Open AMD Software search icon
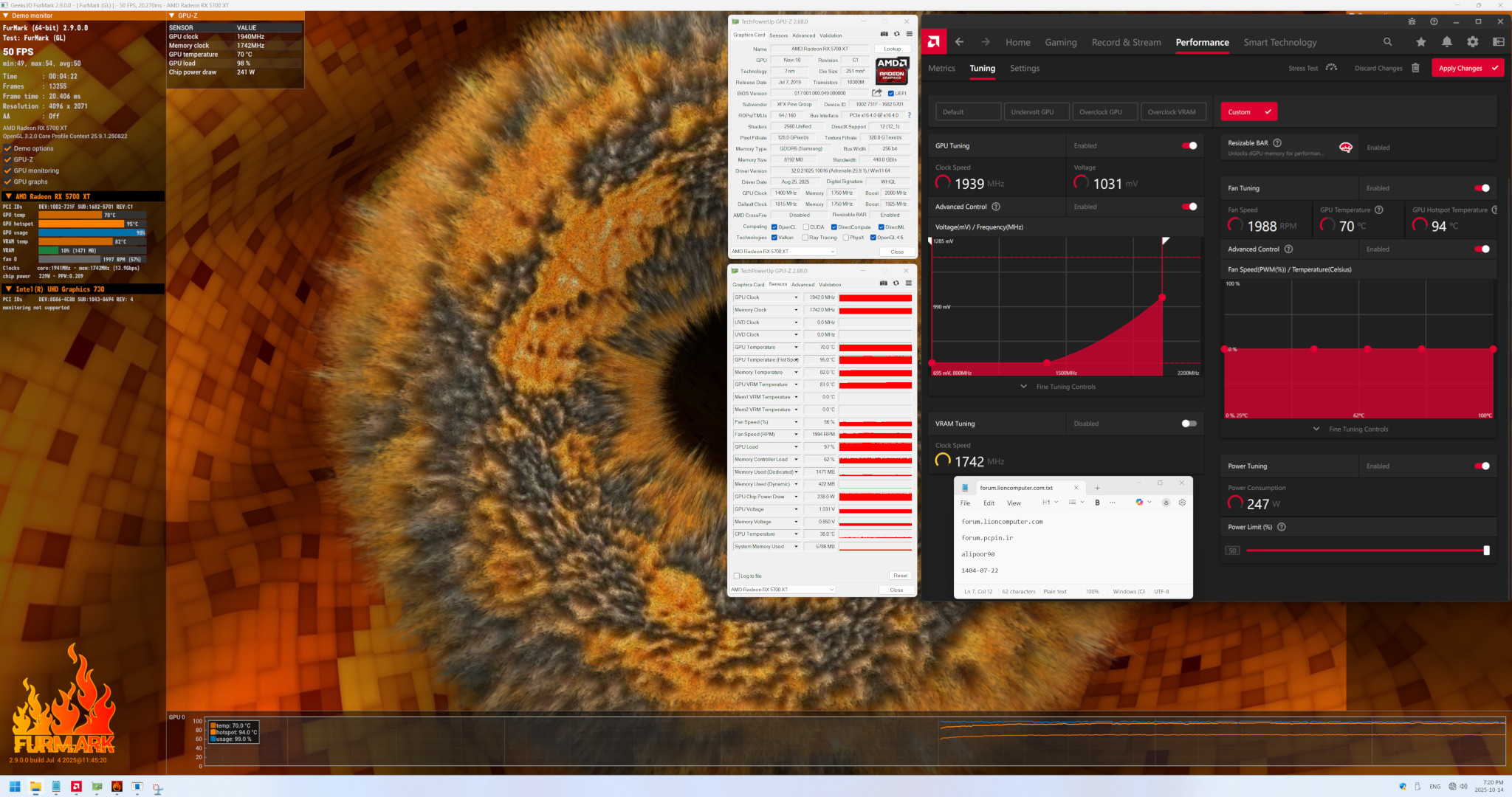Image resolution: width=1512 pixels, height=797 pixels. coord(1387,42)
